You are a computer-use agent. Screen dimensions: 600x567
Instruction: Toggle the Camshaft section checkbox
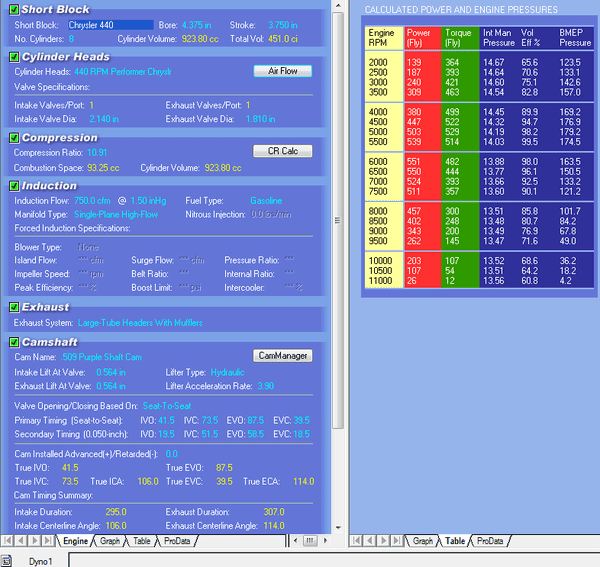coord(14,342)
